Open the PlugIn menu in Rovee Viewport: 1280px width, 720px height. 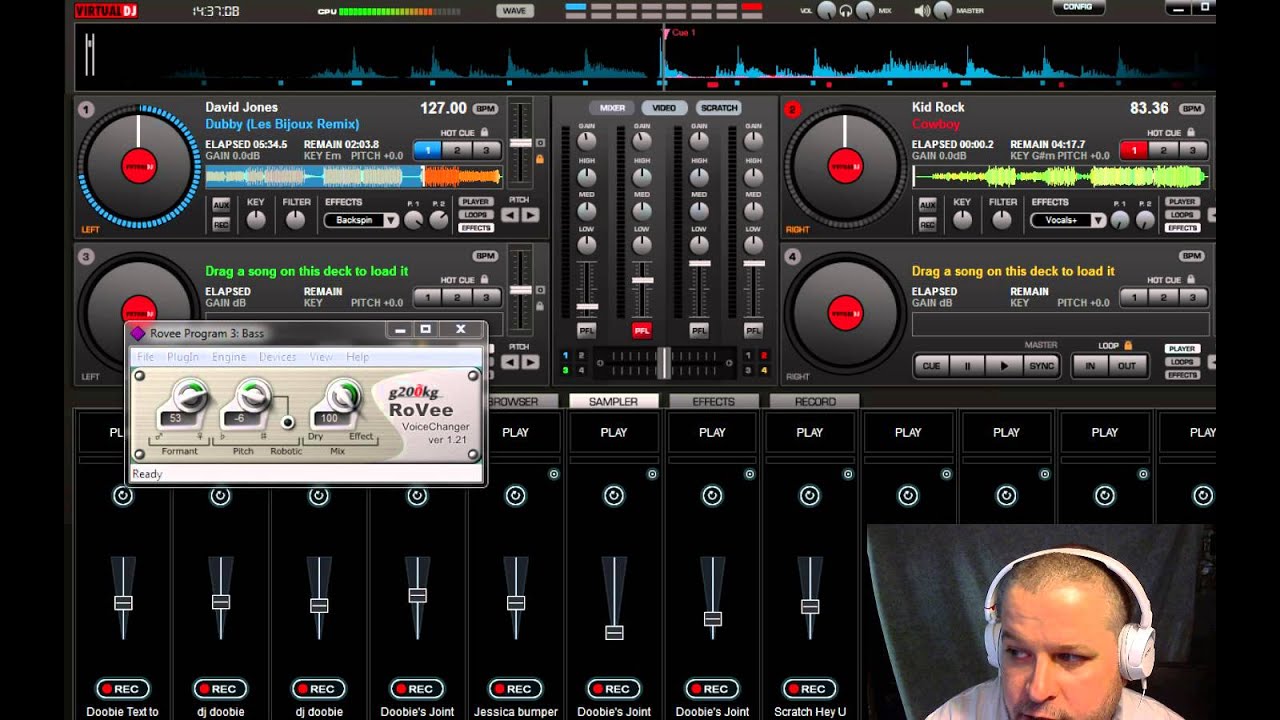[x=183, y=357]
